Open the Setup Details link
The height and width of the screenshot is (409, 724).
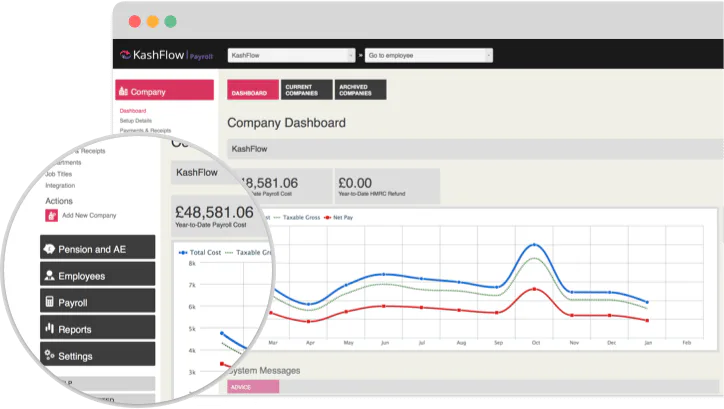136,120
